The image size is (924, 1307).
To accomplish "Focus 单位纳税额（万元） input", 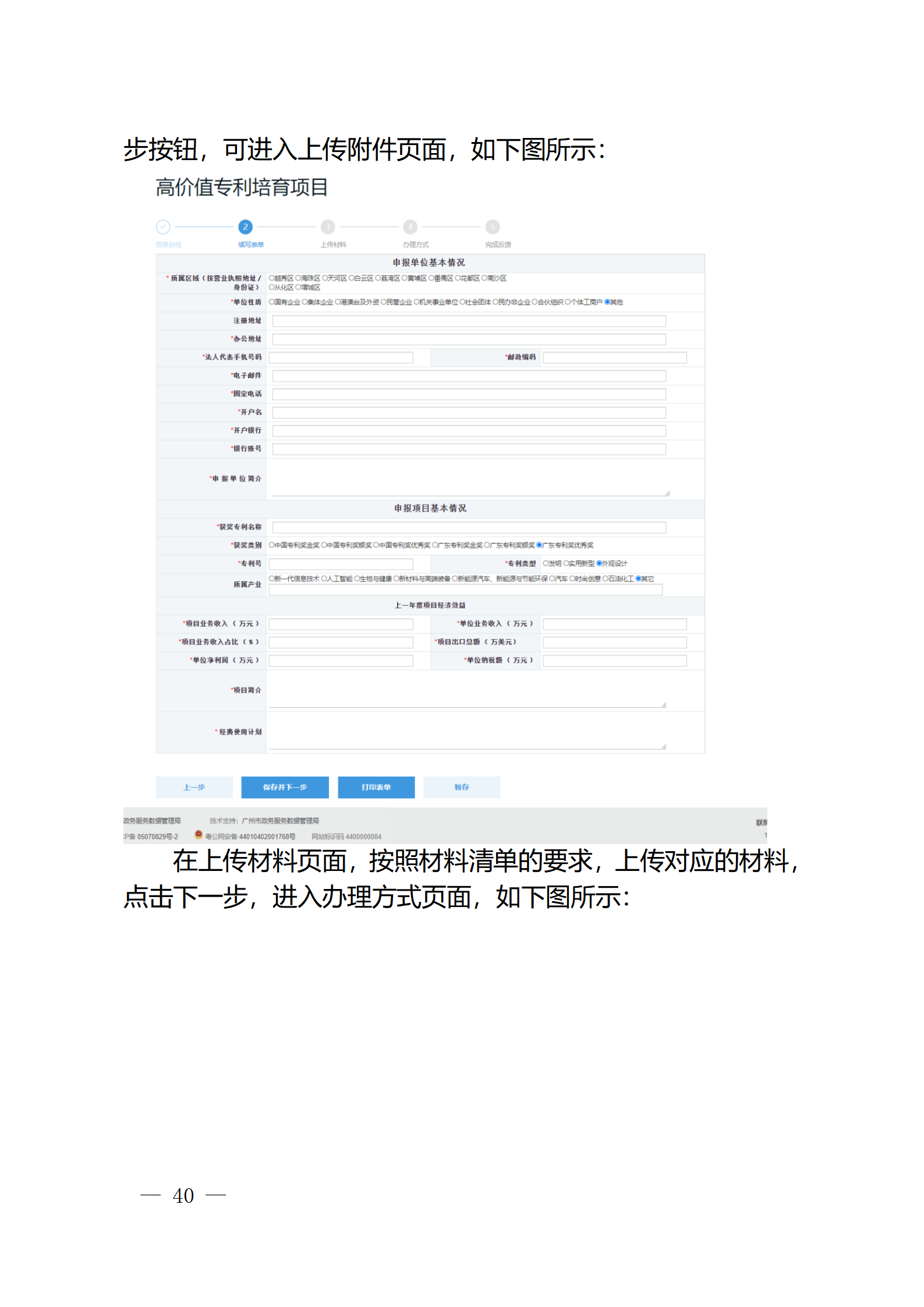I will click(615, 660).
